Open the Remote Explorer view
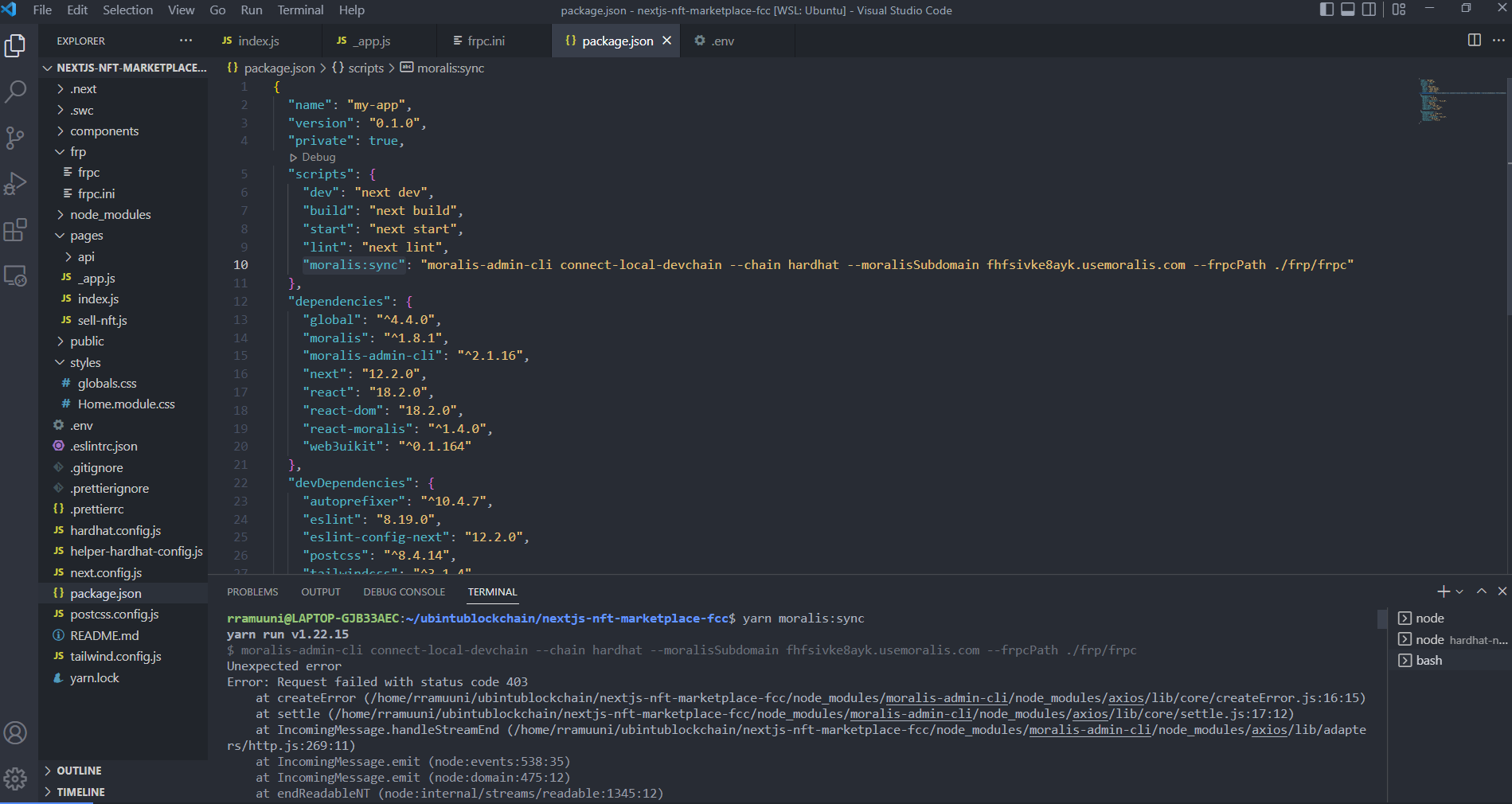The width and height of the screenshot is (1512, 804). [x=15, y=276]
